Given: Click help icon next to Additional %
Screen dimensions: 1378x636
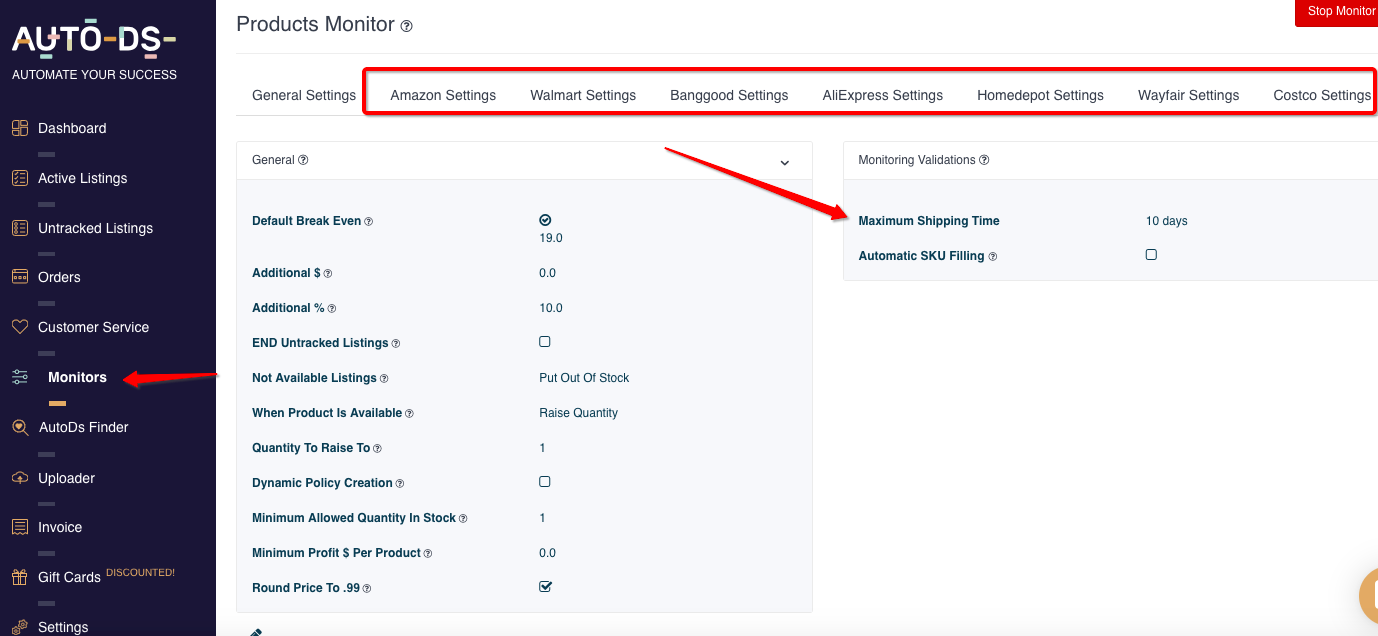Looking at the screenshot, I should click(x=332, y=309).
